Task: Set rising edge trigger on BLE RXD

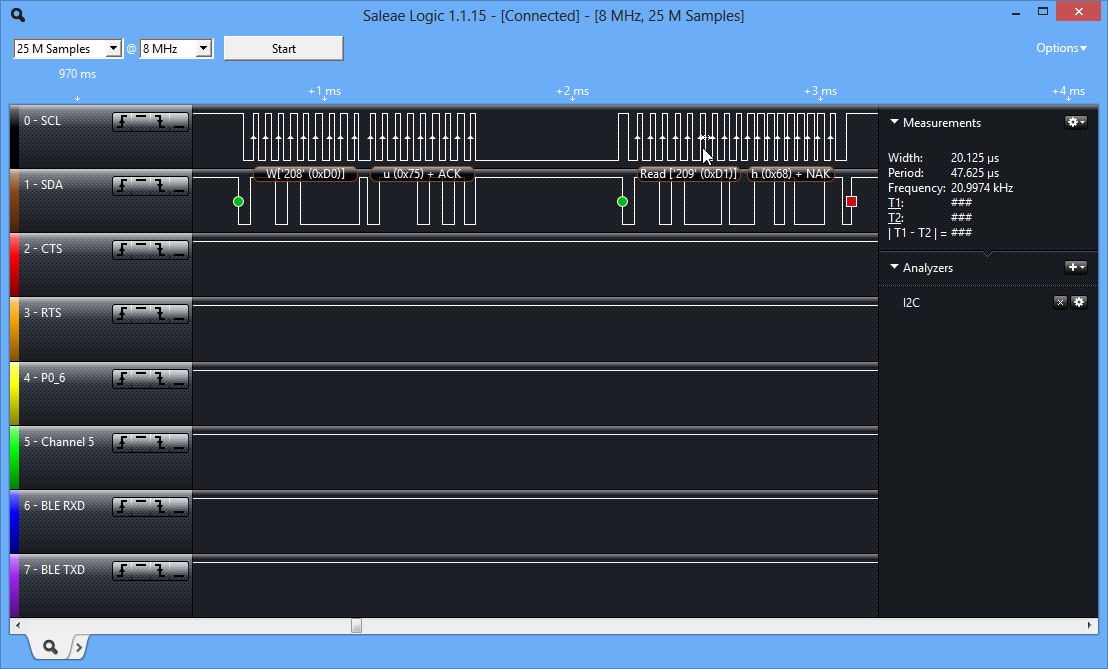Action: [x=122, y=507]
